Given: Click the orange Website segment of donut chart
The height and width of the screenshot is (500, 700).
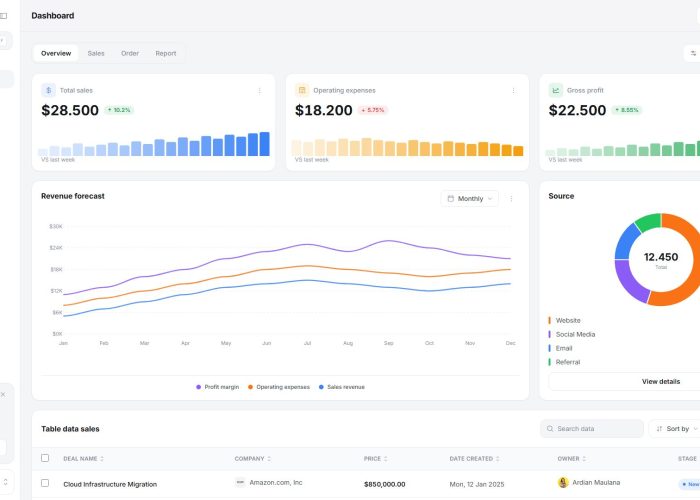Looking at the screenshot, I should pos(683,290).
